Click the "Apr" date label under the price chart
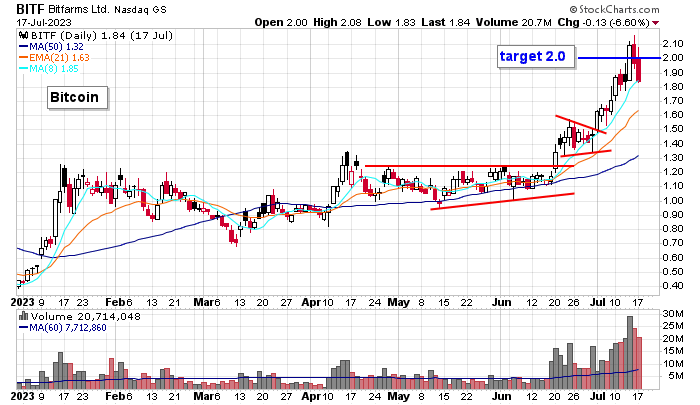The image size is (700, 405). click(311, 302)
